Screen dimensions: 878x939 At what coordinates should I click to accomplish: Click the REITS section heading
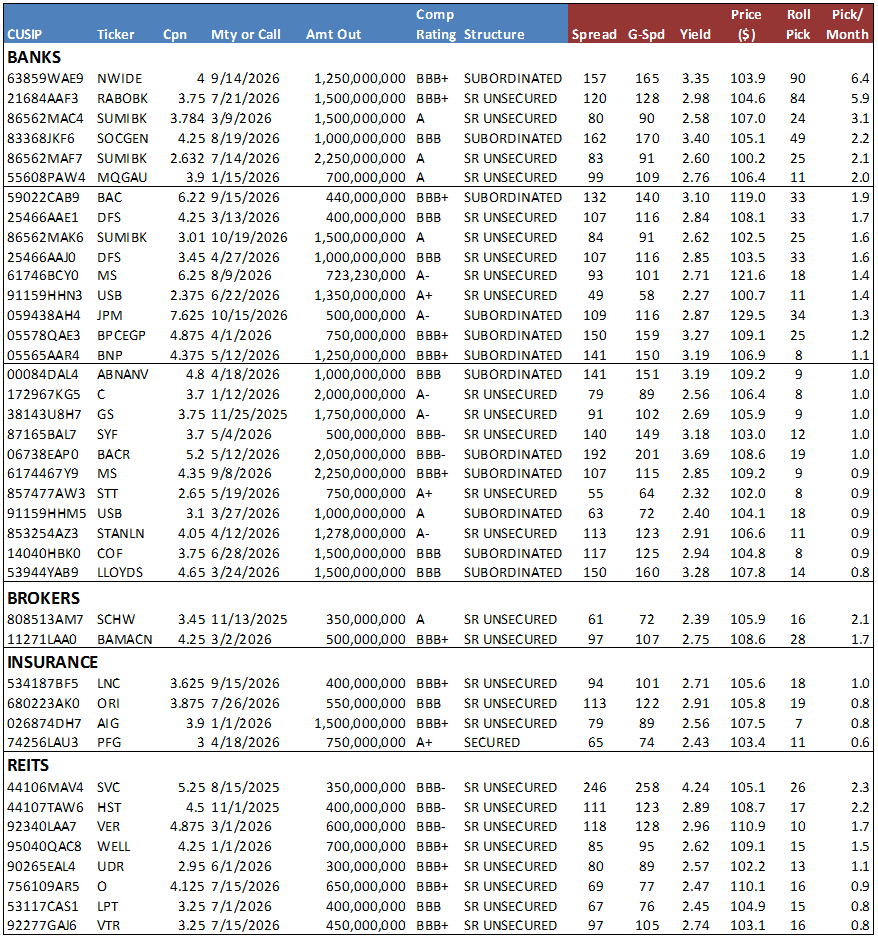coord(30,765)
